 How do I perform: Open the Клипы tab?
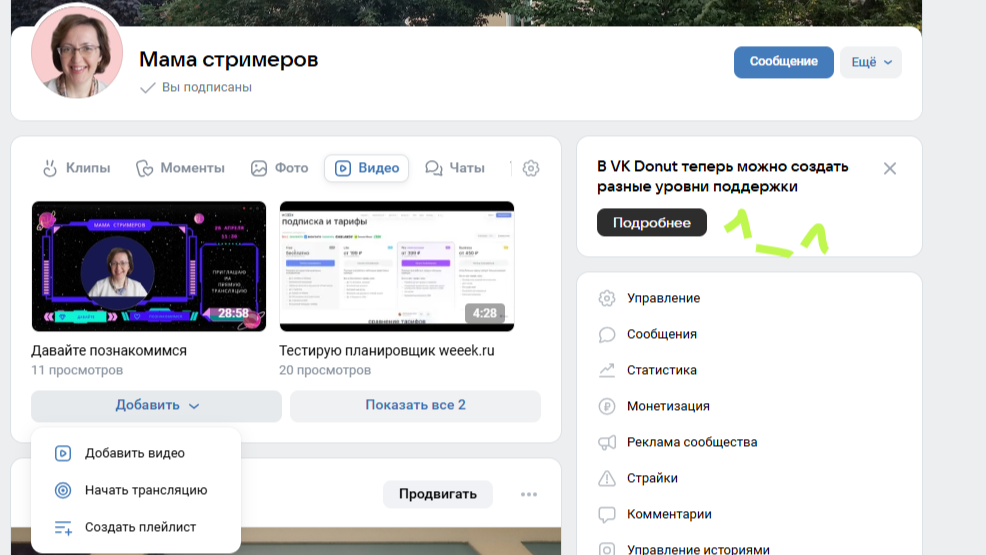point(76,168)
